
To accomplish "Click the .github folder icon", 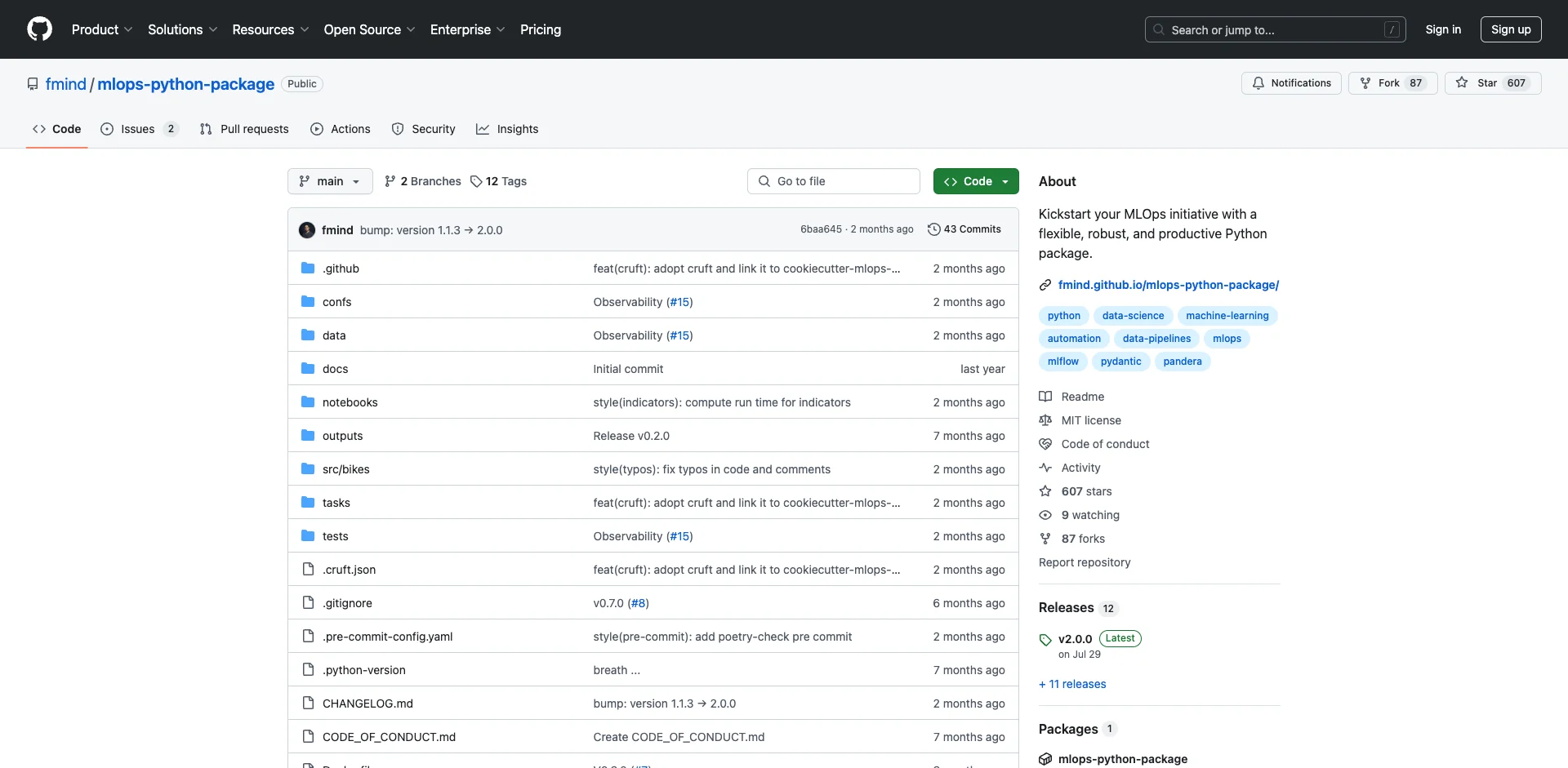I will (308, 269).
